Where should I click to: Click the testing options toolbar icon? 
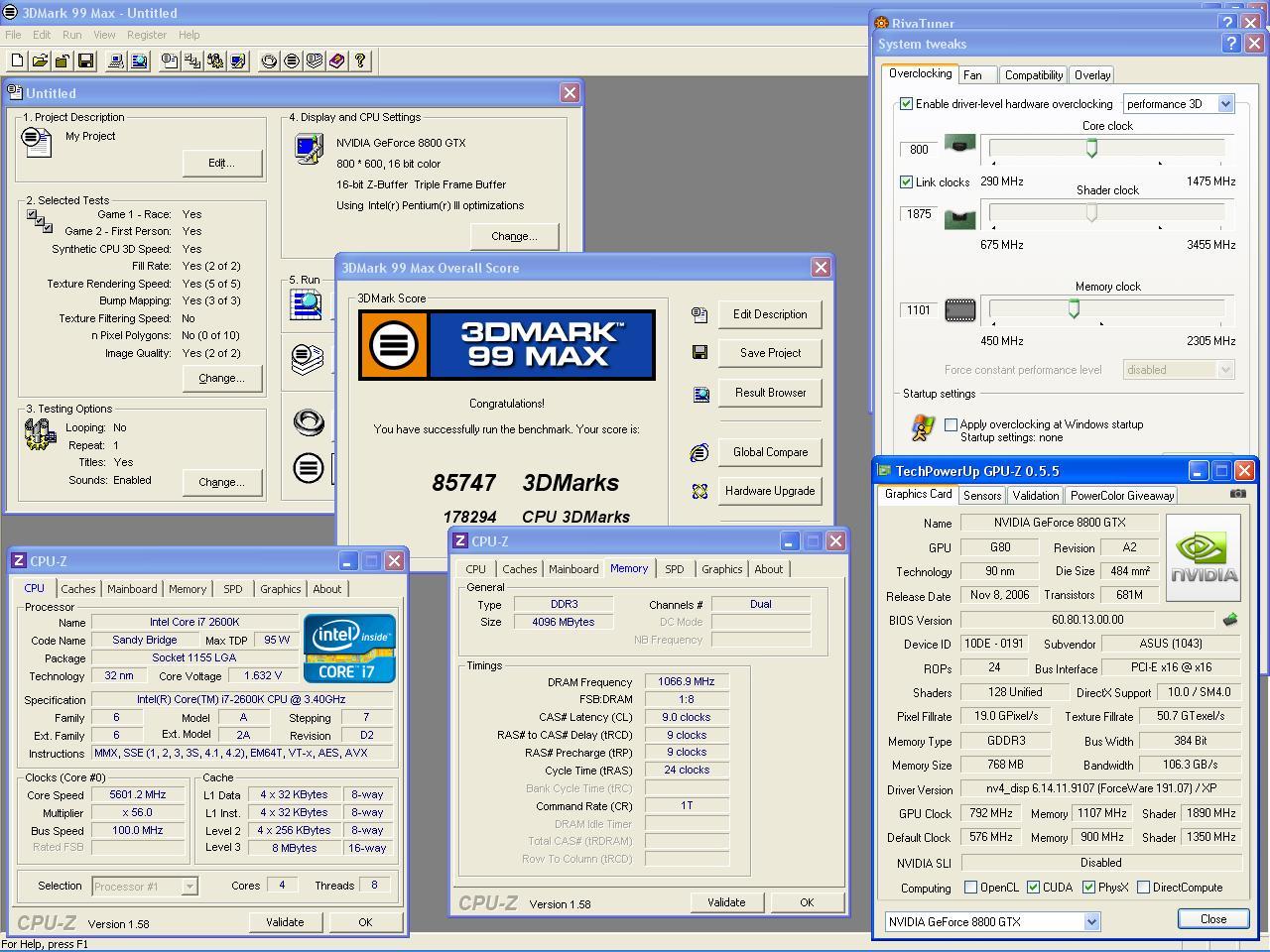click(215, 60)
